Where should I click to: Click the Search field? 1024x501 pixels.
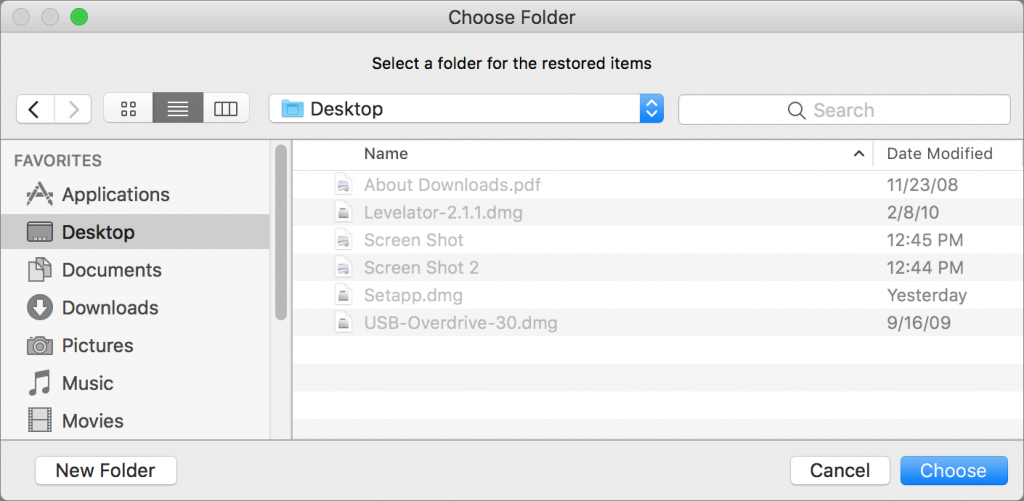click(844, 110)
